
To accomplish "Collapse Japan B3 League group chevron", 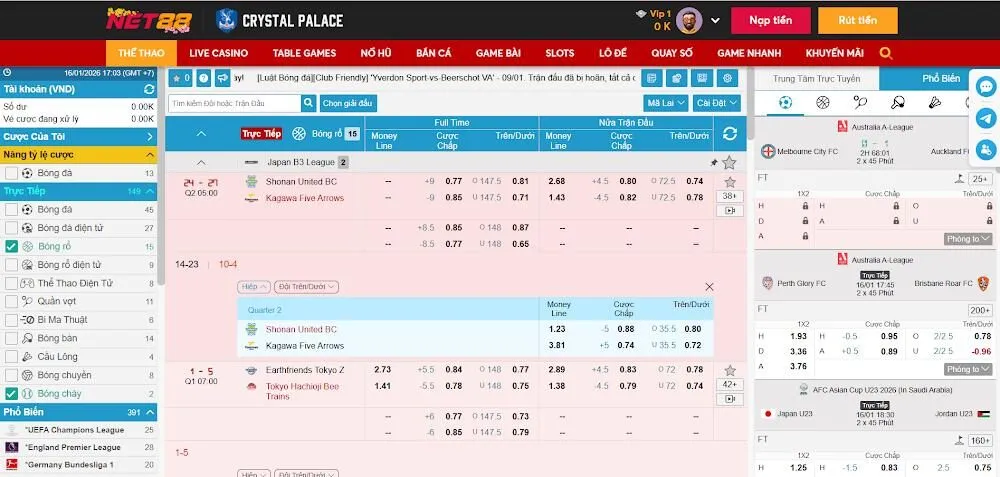I will (202, 163).
